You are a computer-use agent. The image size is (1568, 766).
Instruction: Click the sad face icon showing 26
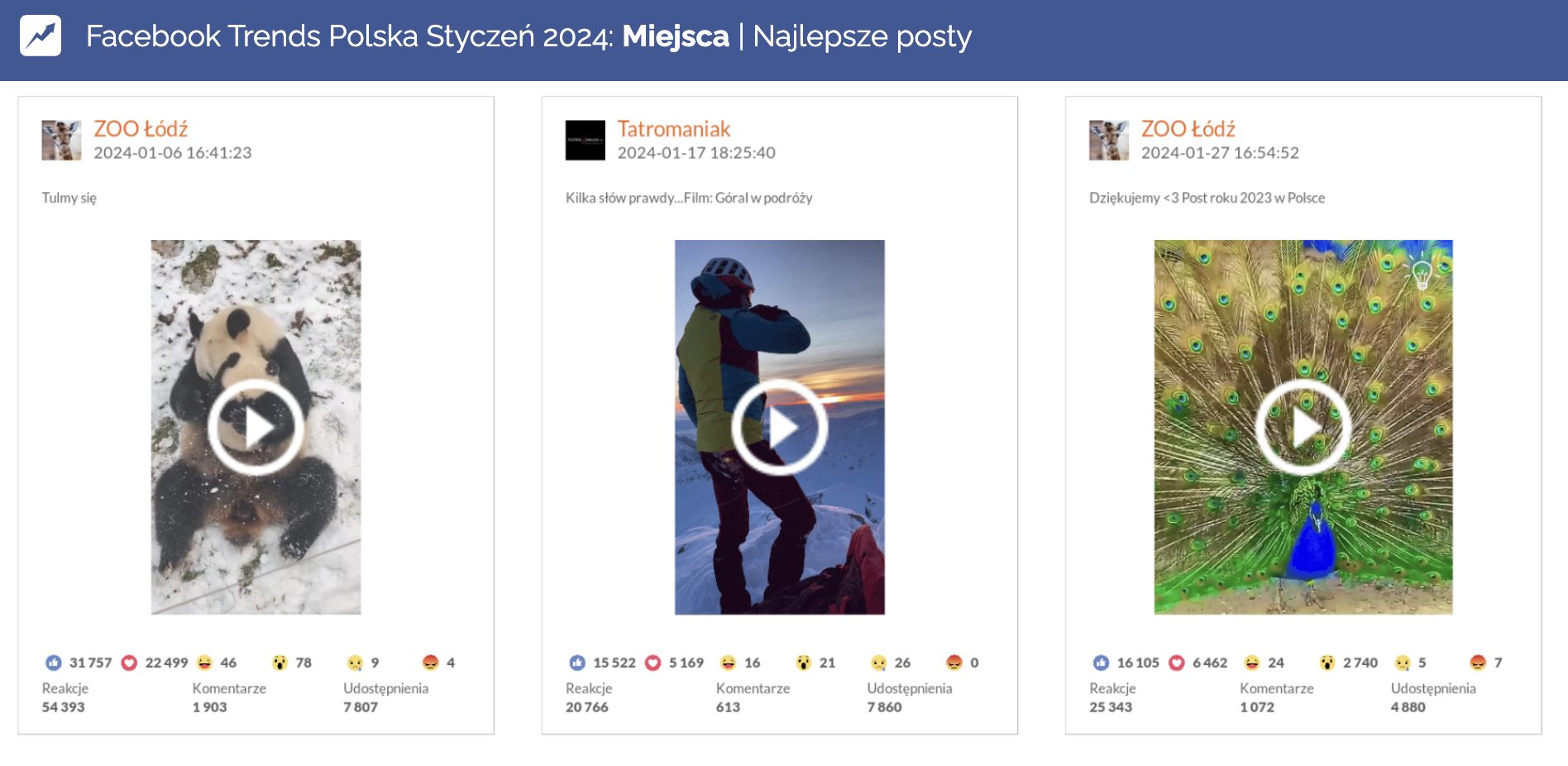pos(878,663)
